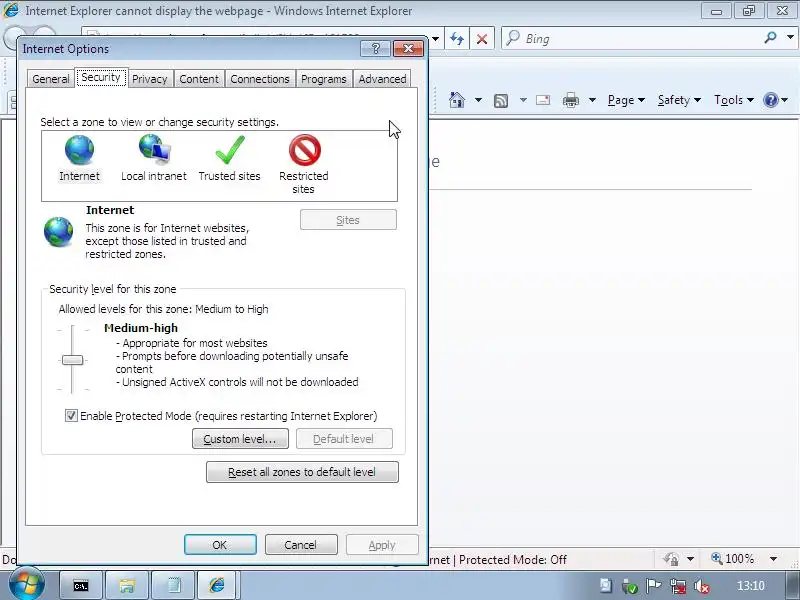Click the tray icon left of green shield

606,586
